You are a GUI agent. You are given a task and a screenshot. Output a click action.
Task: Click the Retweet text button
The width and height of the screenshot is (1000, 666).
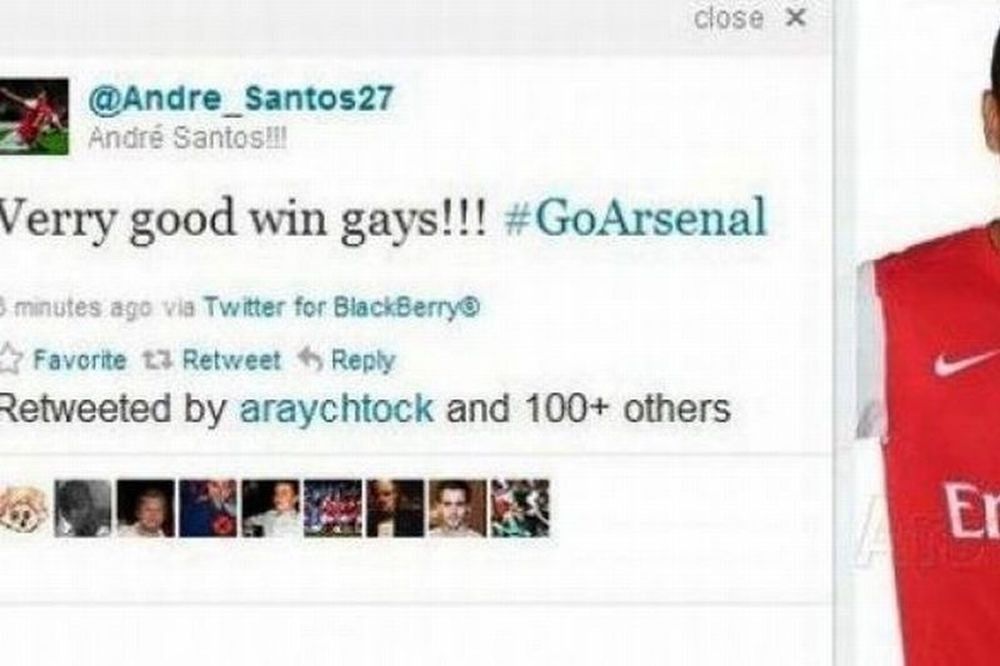[232, 360]
